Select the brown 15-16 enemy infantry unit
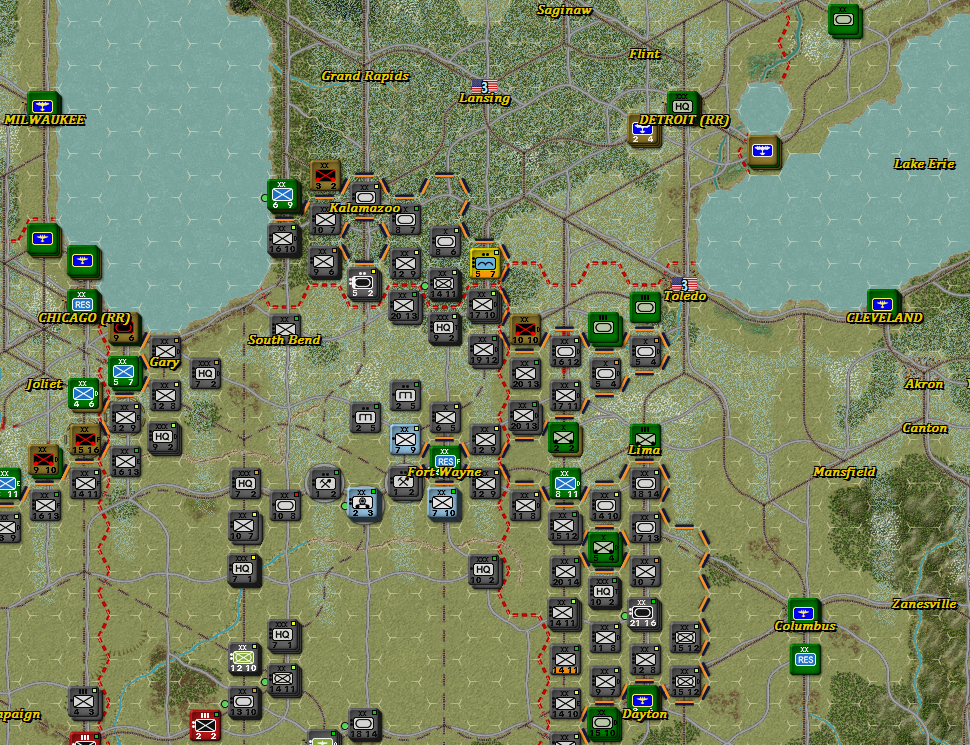 [85, 439]
